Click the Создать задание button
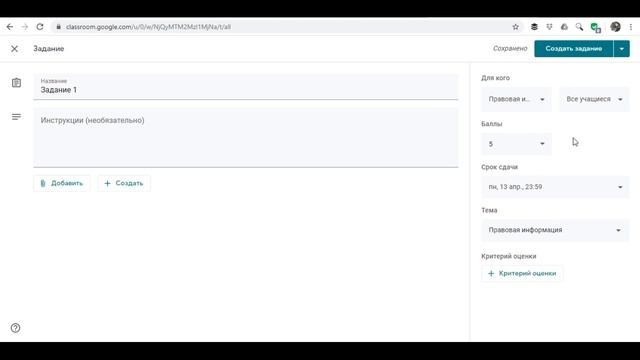 pos(573,49)
